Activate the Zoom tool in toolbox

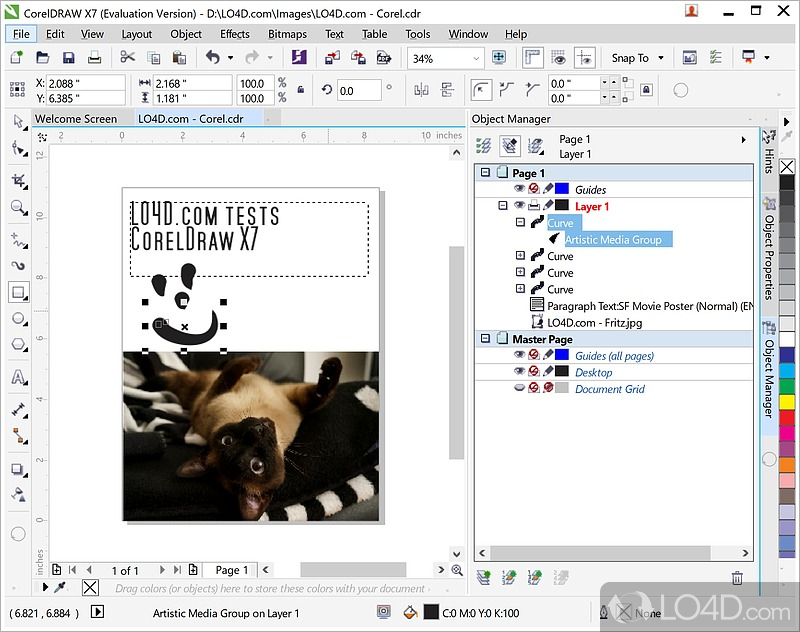tap(18, 208)
